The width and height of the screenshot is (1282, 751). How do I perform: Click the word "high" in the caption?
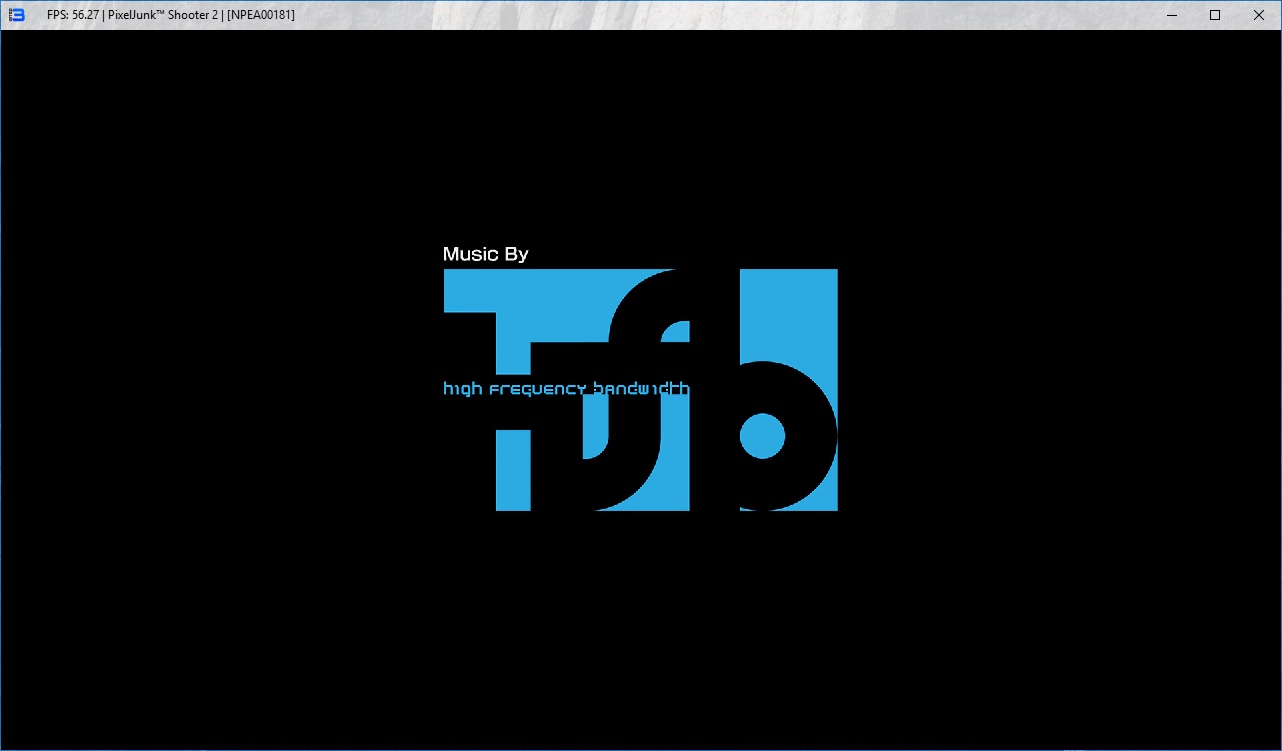463,388
